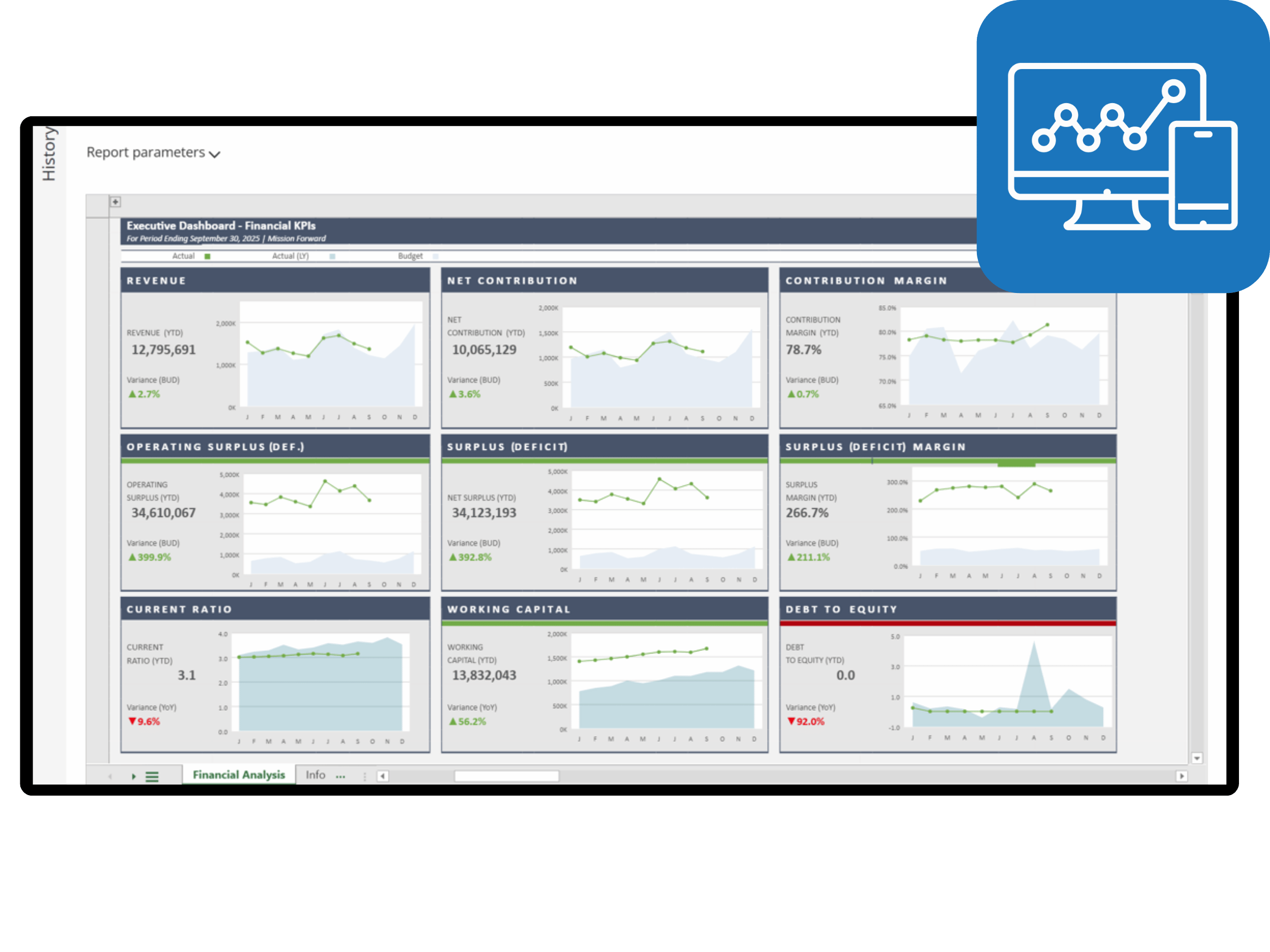Click the vertical scrollbar down arrow
The image size is (1270, 952).
[1196, 758]
